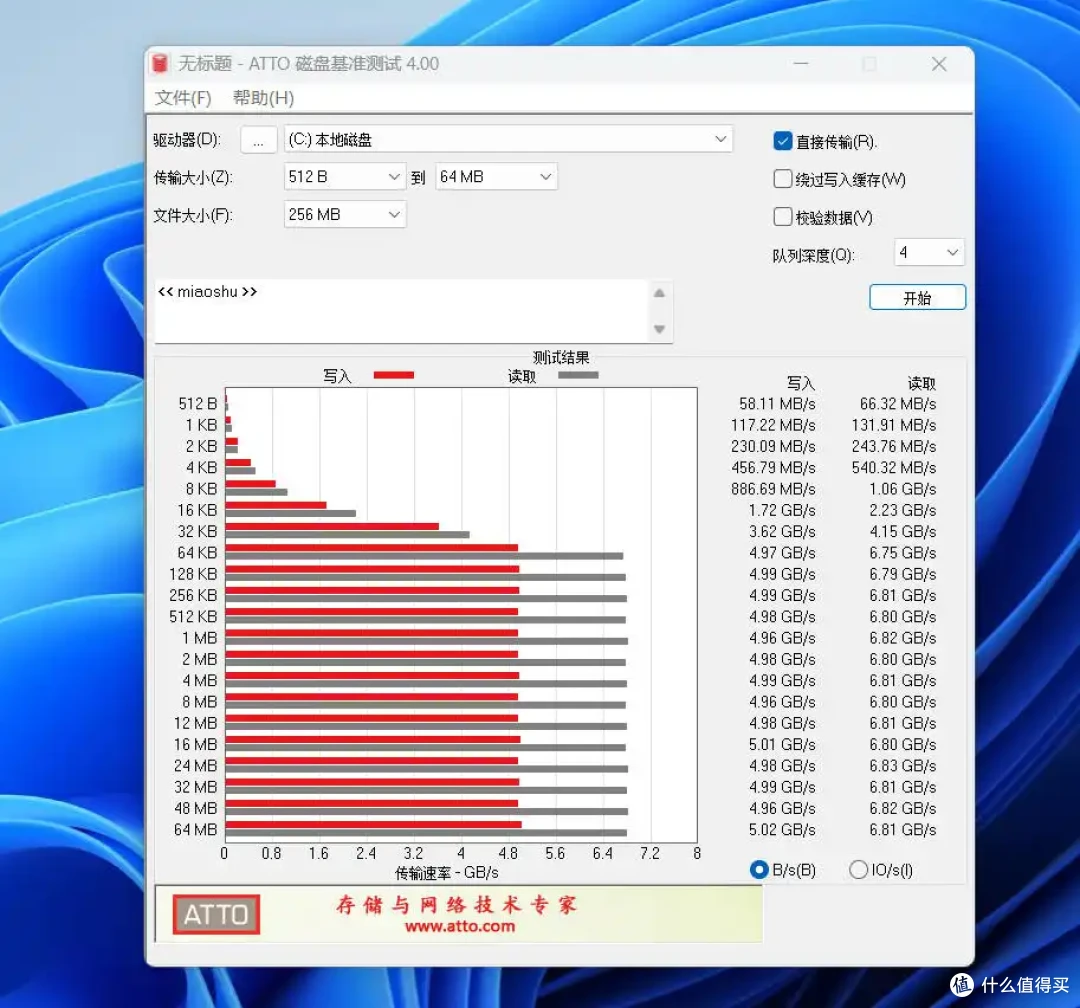The width and height of the screenshot is (1080, 1008).
Task: Open the queue depth dropdown showing 4
Action: (x=929, y=252)
